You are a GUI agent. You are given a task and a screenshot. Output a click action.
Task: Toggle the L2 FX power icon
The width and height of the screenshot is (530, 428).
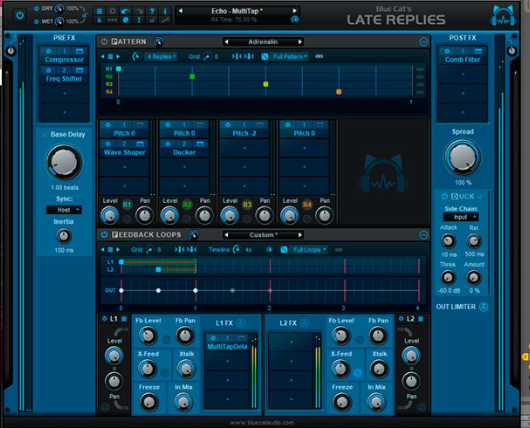pos(305,323)
